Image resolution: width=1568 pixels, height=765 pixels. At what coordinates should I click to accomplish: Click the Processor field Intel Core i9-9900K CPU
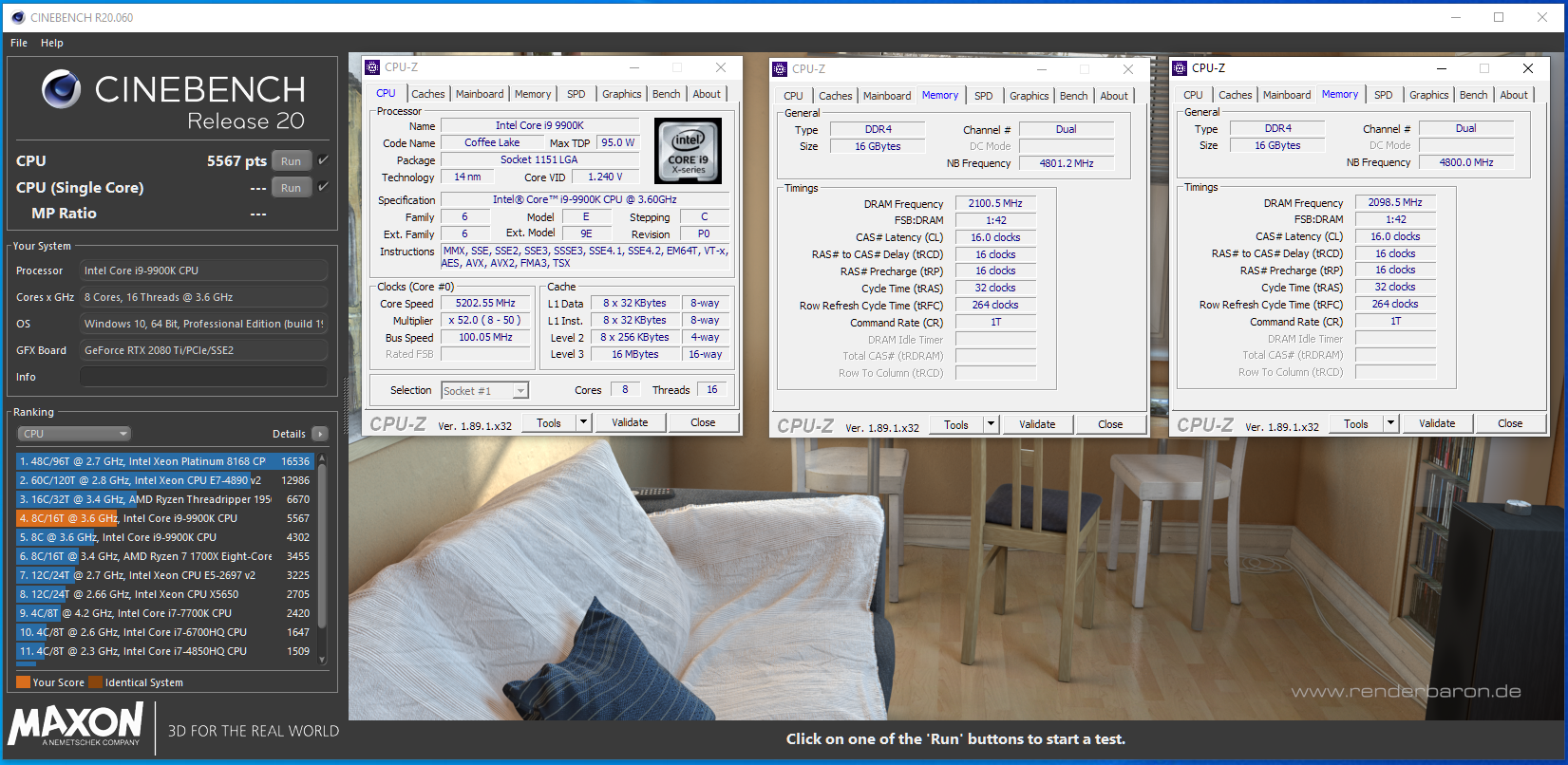click(203, 271)
